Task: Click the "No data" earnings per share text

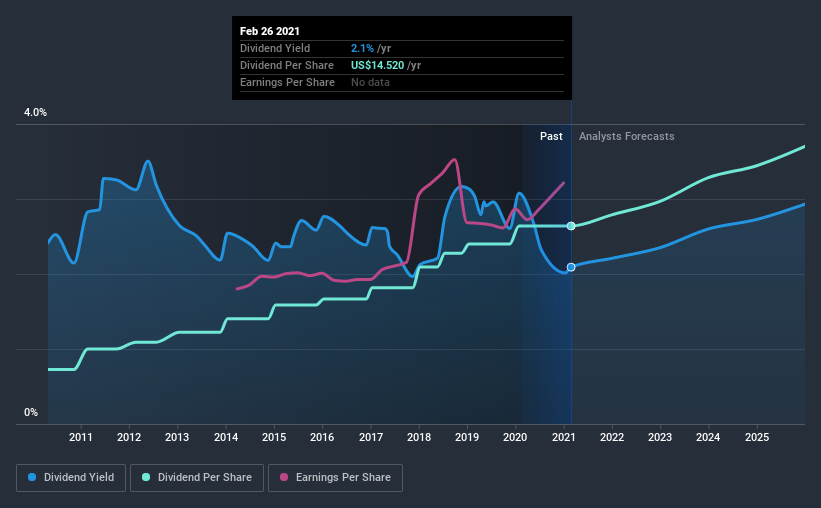Action: pyautogui.click(x=373, y=82)
